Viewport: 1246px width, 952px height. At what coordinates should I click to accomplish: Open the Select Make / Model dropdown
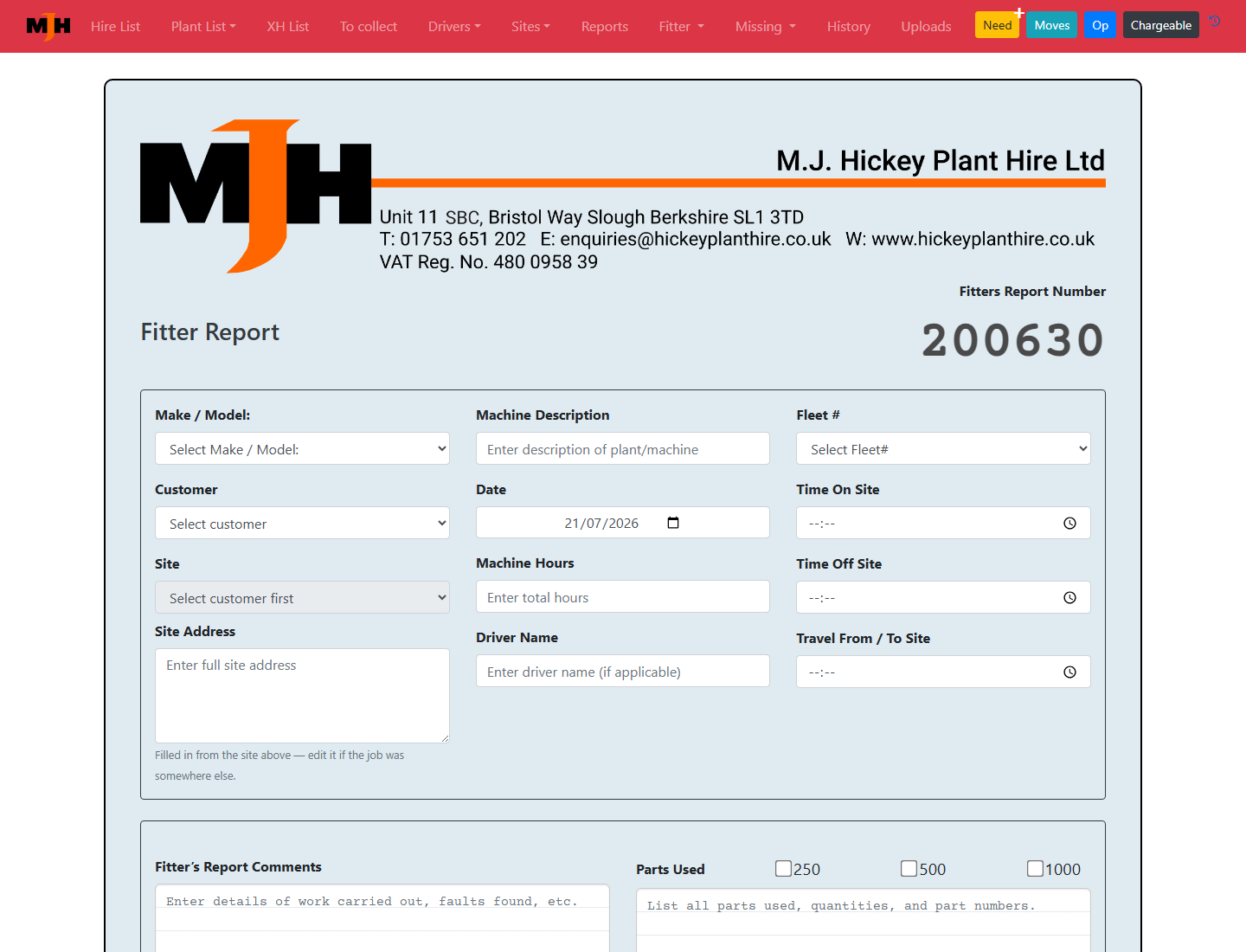pyautogui.click(x=302, y=448)
